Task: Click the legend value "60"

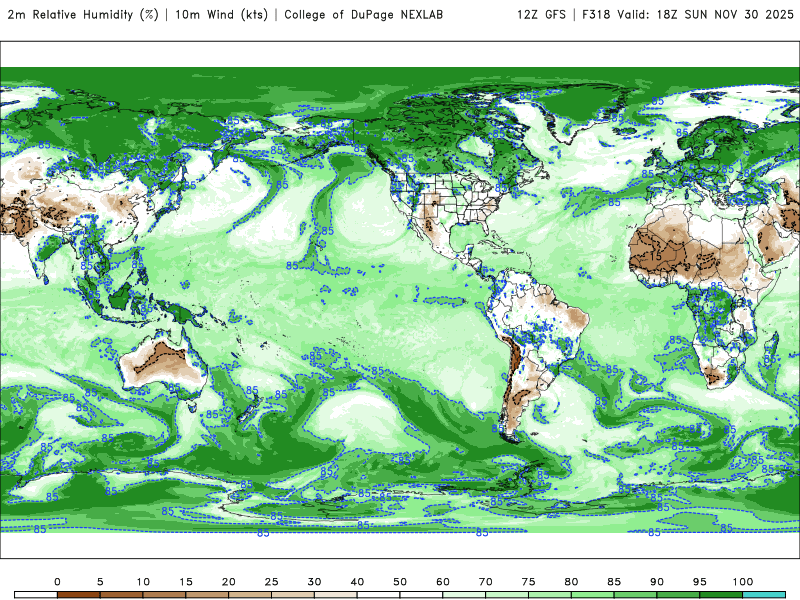Action: coord(443,582)
